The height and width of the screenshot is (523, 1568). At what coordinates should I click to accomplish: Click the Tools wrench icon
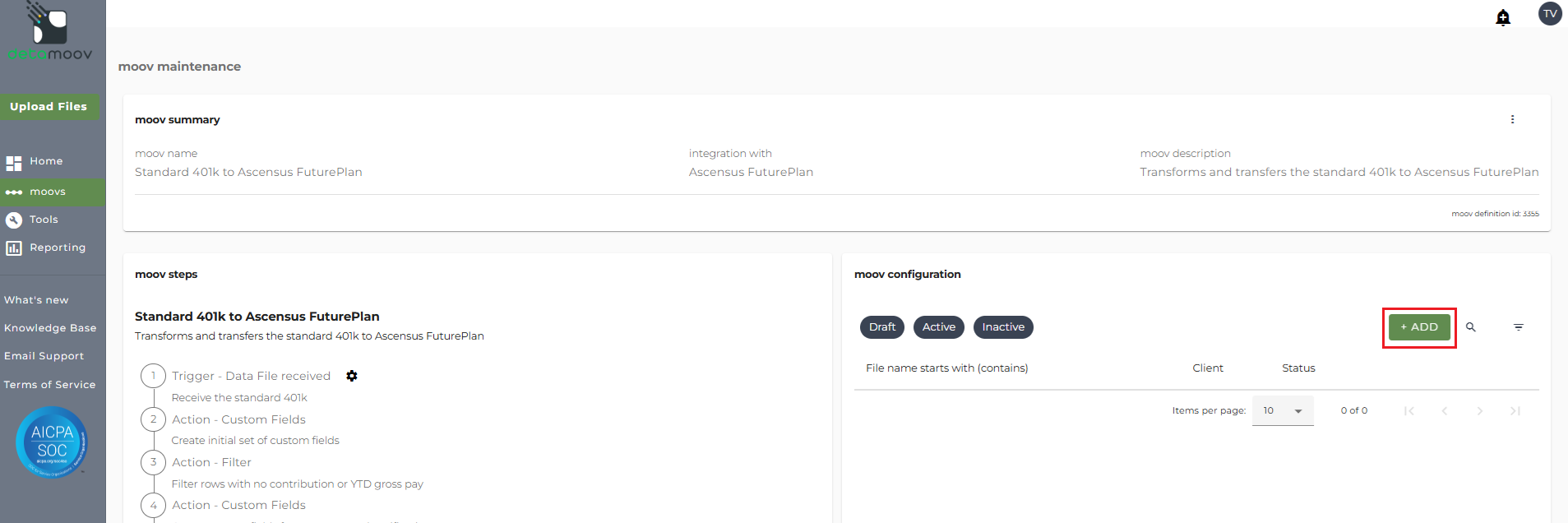14,220
